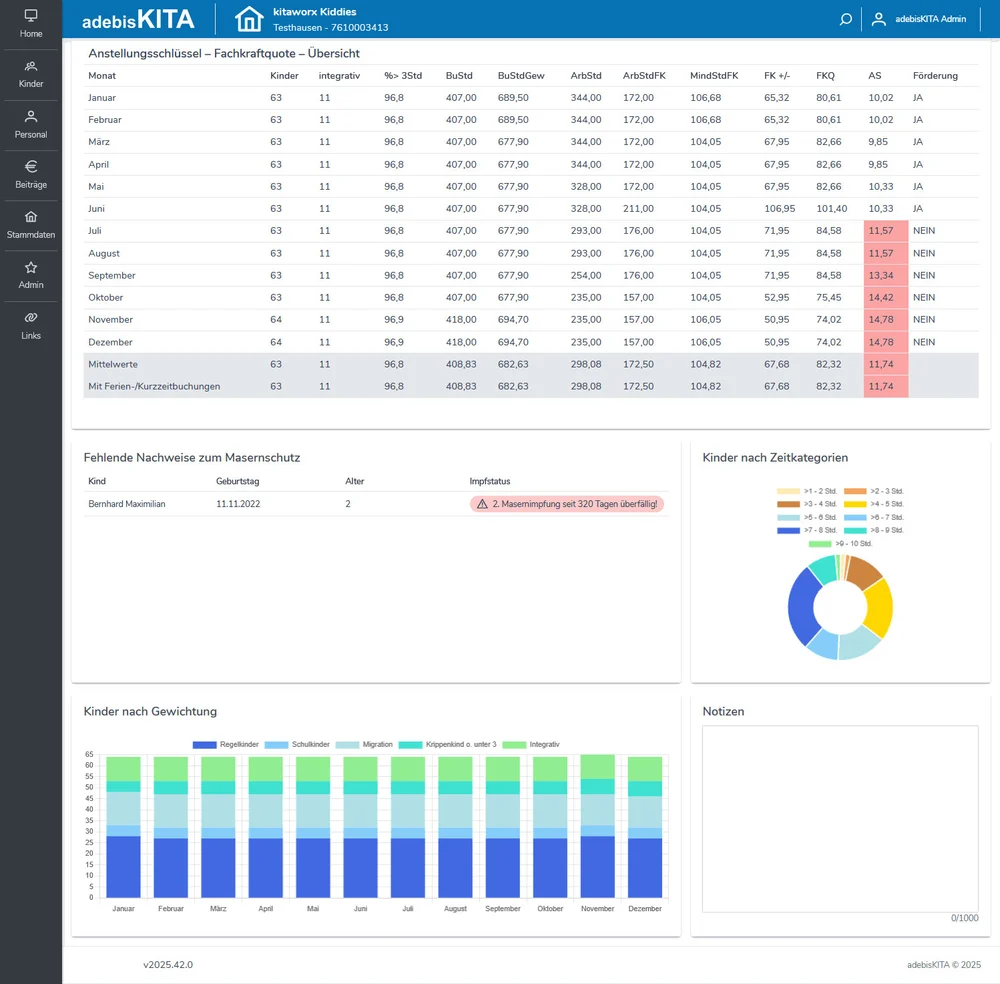Image resolution: width=1000 pixels, height=984 pixels.
Task: Click the adebisKITA logo in header
Action: tap(138, 19)
